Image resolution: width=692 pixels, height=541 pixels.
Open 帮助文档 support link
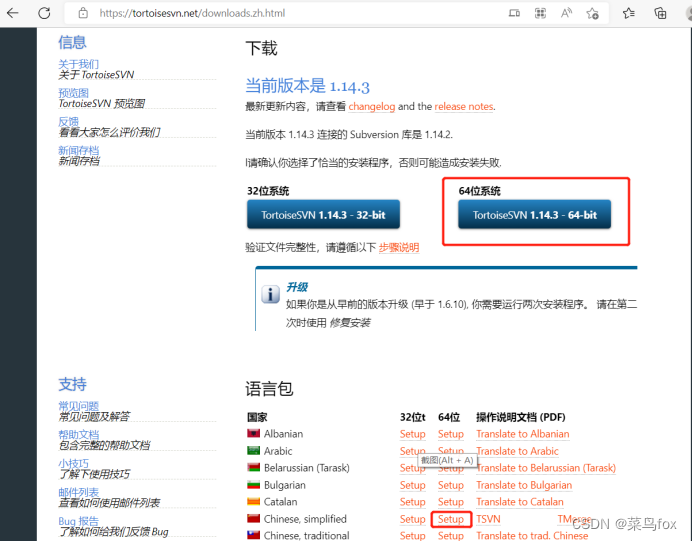pyautogui.click(x=79, y=434)
